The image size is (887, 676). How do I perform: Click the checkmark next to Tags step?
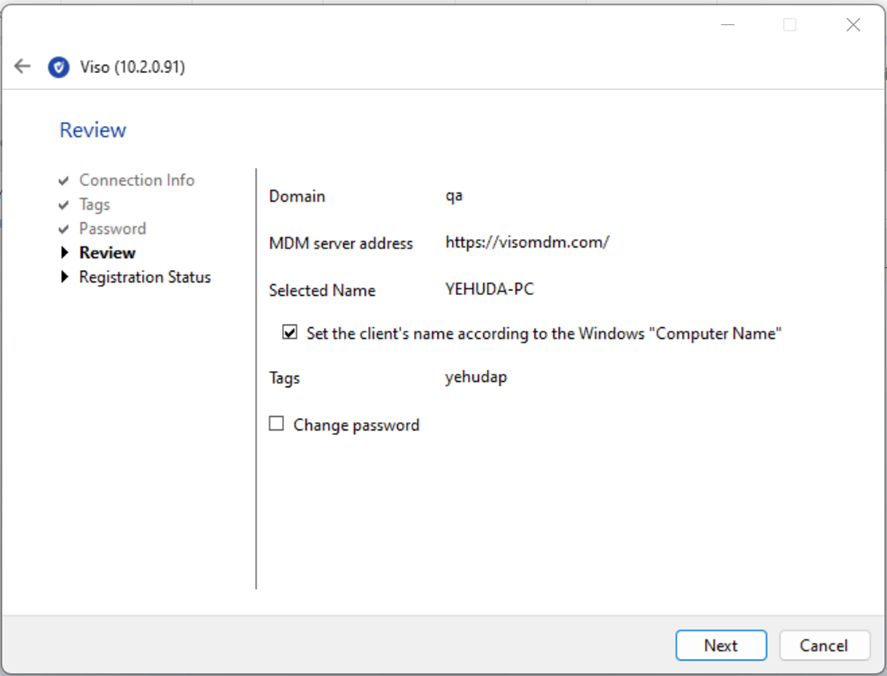click(x=65, y=205)
